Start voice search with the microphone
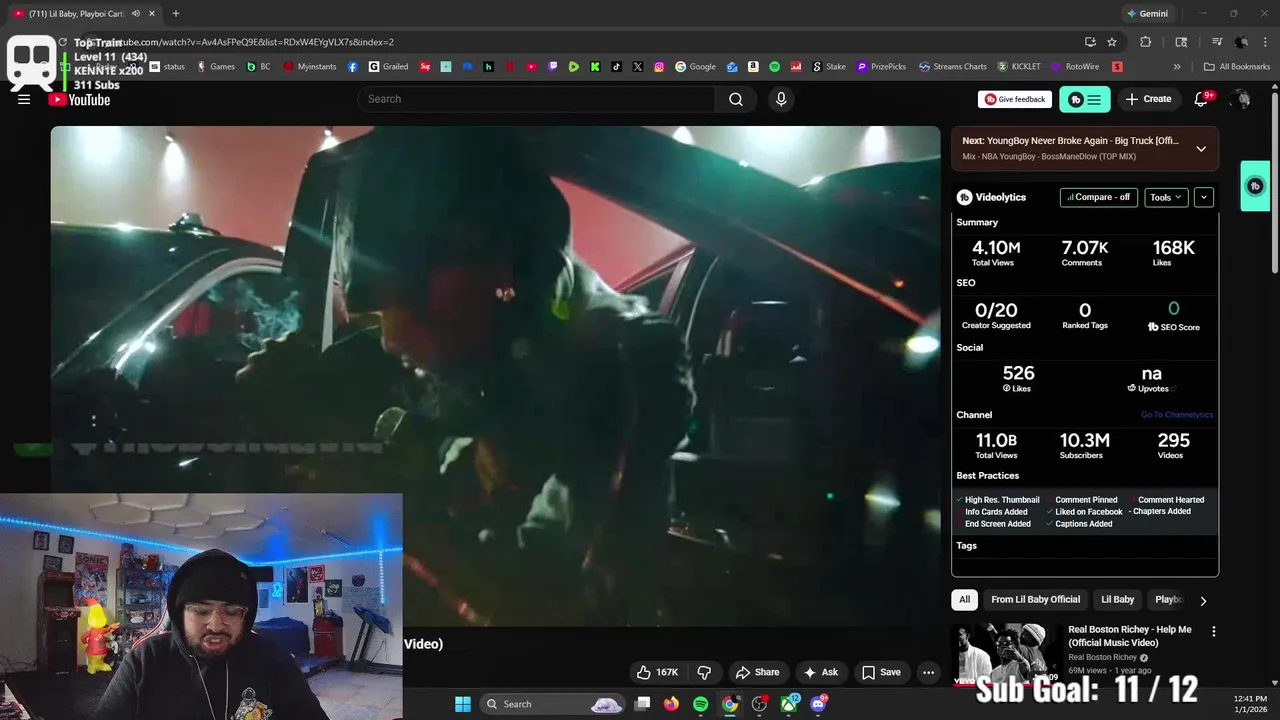The height and width of the screenshot is (720, 1280). pyautogui.click(x=781, y=99)
